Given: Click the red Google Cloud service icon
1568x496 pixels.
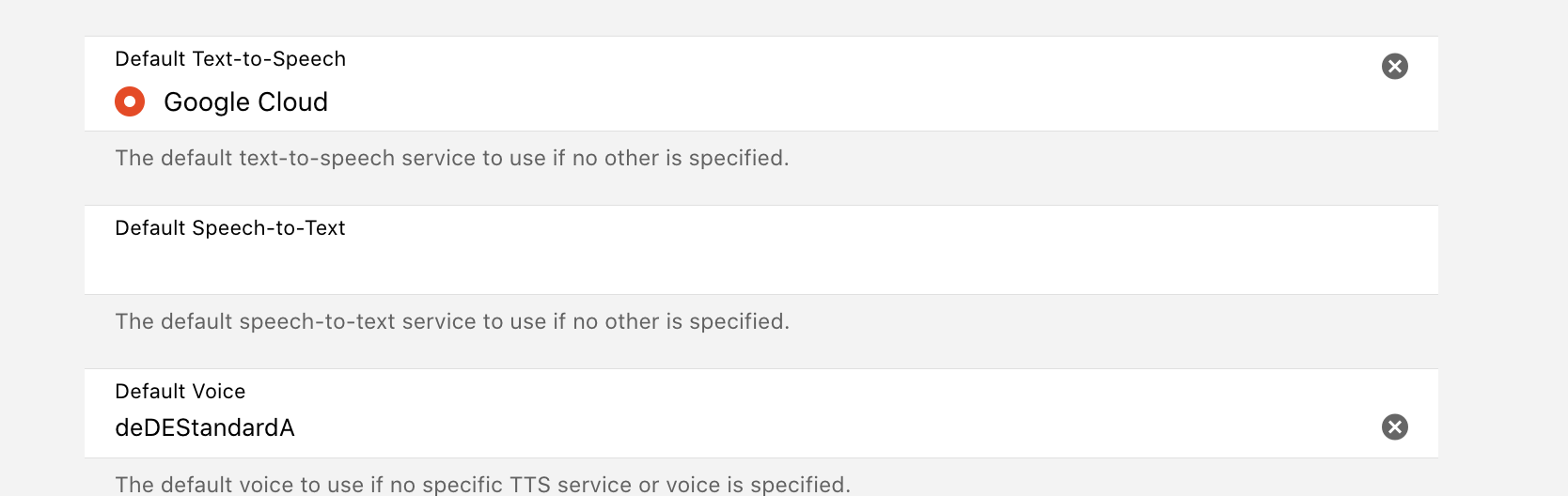Looking at the screenshot, I should pyautogui.click(x=130, y=101).
